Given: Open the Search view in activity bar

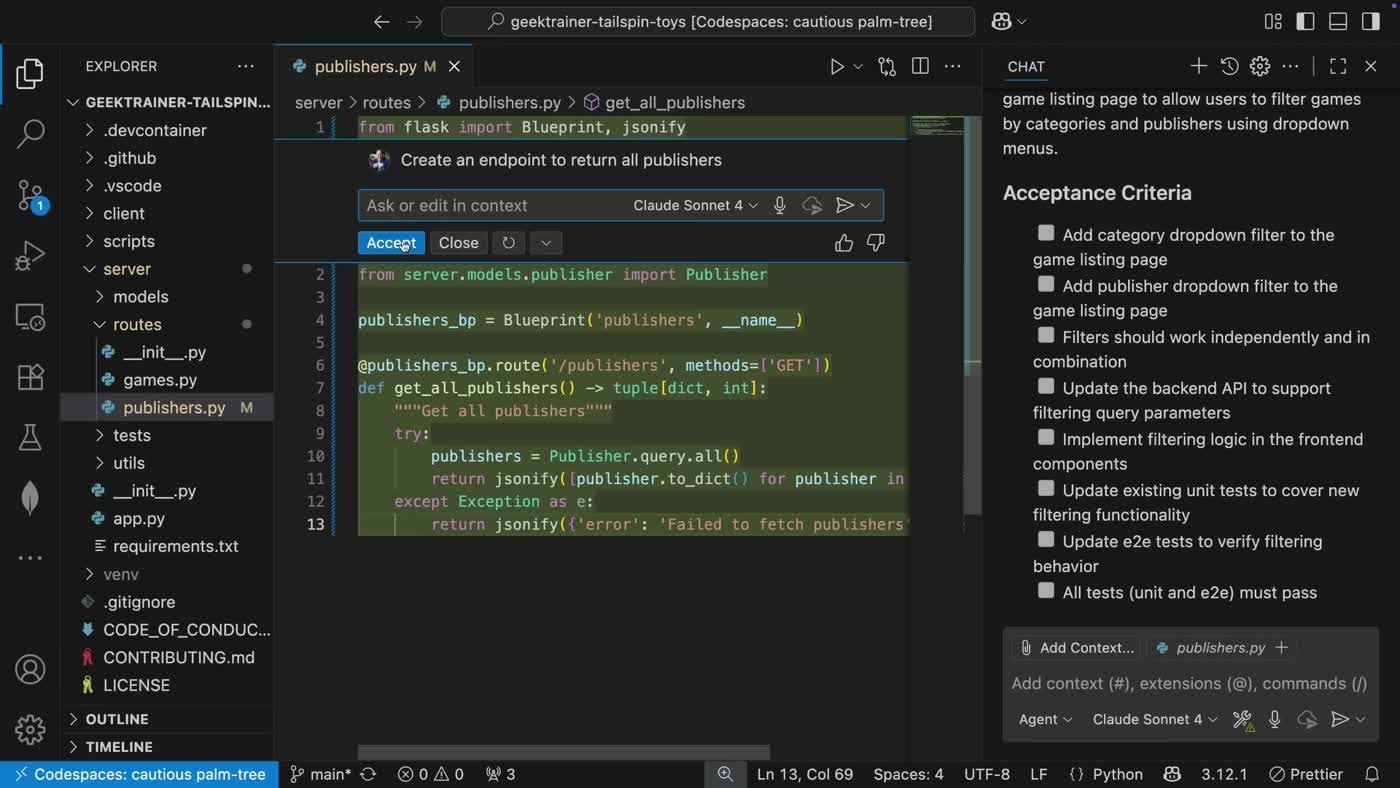Looking at the screenshot, I should (x=30, y=134).
